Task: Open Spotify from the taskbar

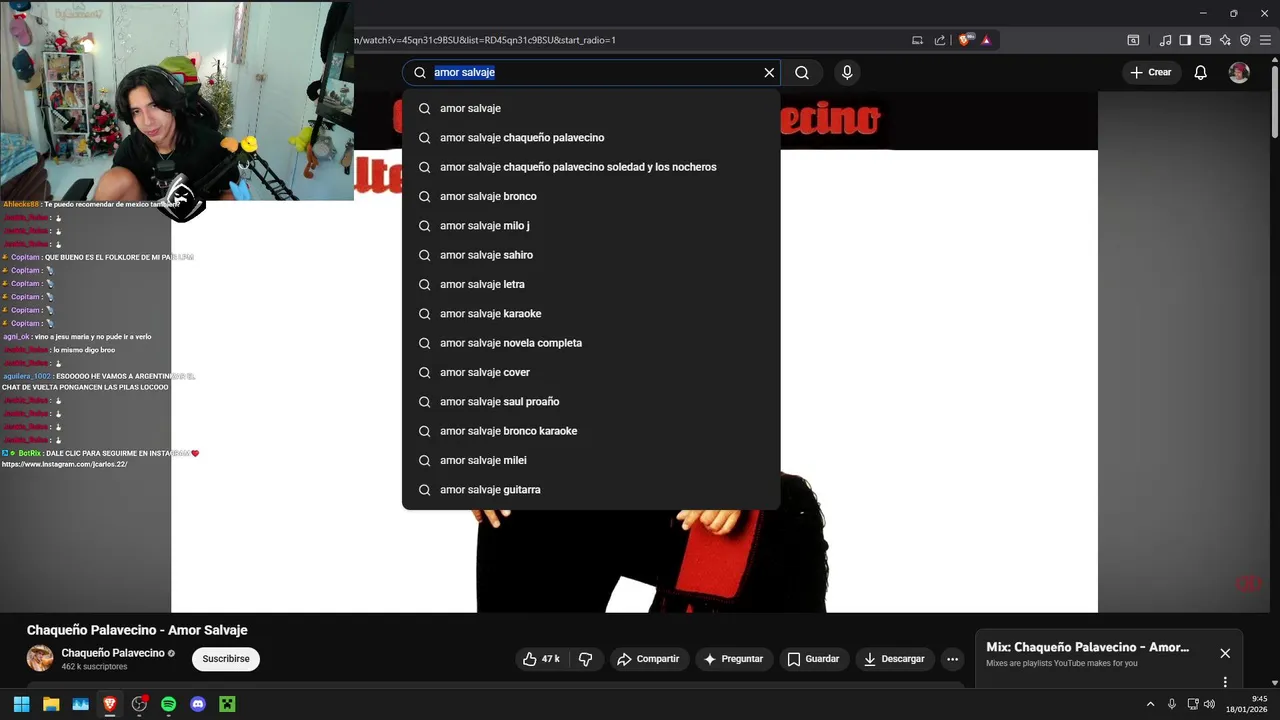Action: point(168,704)
